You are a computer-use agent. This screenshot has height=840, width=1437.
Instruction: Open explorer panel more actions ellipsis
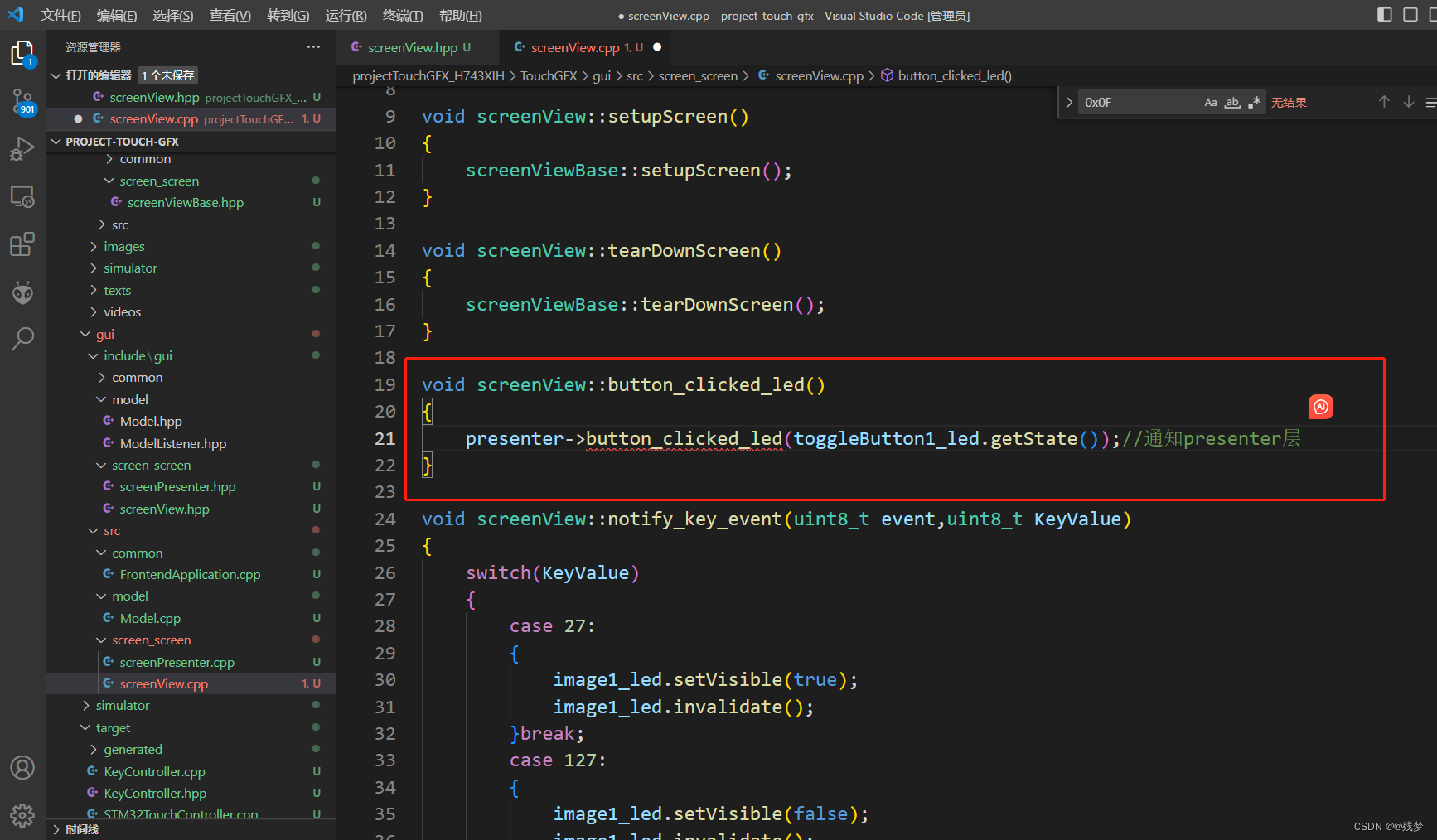(x=313, y=47)
